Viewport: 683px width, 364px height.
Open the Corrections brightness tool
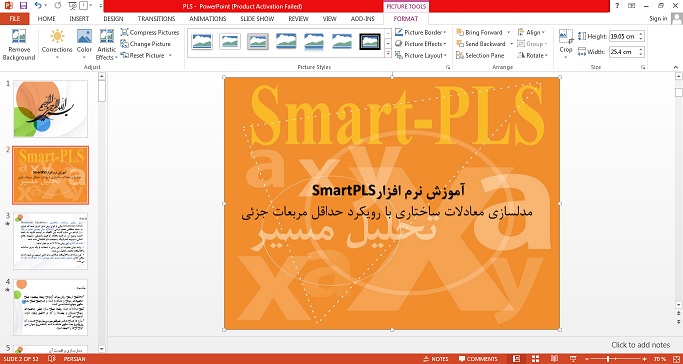coord(57,36)
